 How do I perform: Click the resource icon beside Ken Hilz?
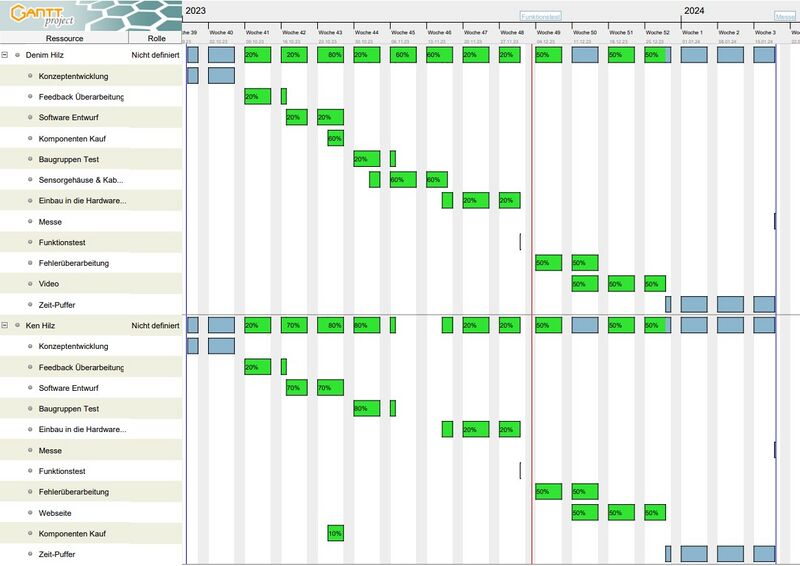17,325
